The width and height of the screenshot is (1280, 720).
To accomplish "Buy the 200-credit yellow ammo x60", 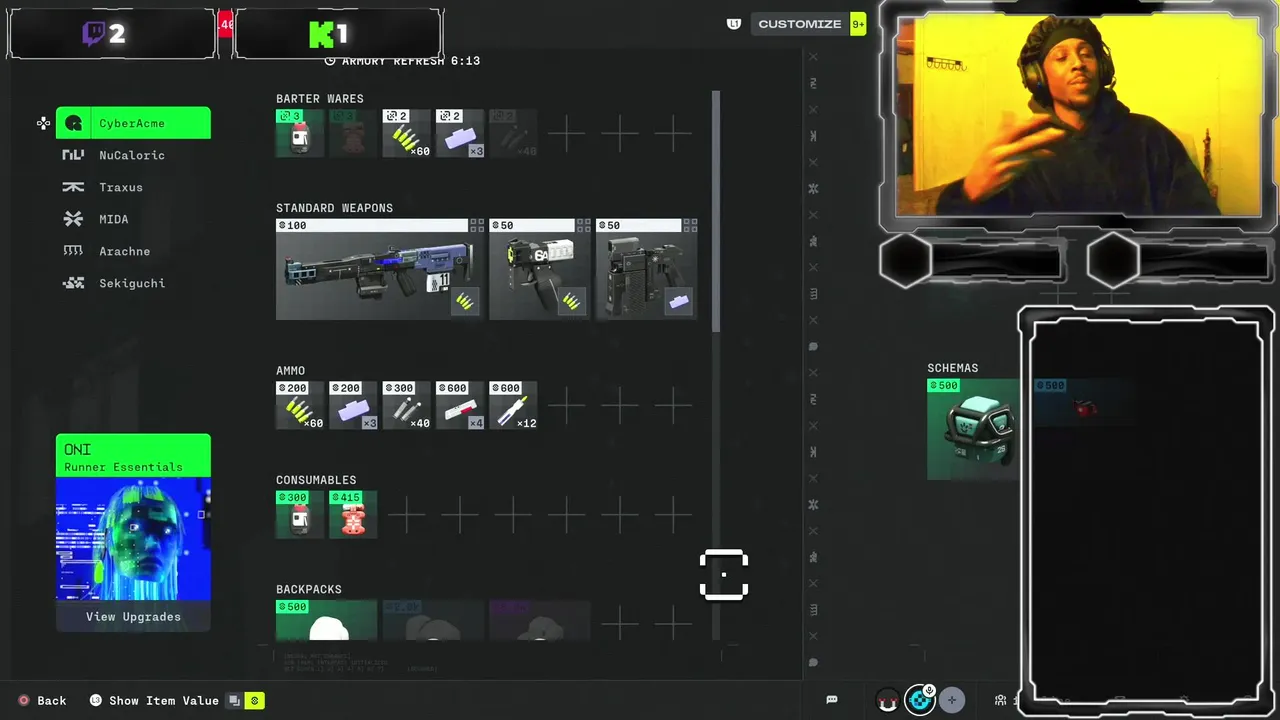I will pyautogui.click(x=300, y=405).
